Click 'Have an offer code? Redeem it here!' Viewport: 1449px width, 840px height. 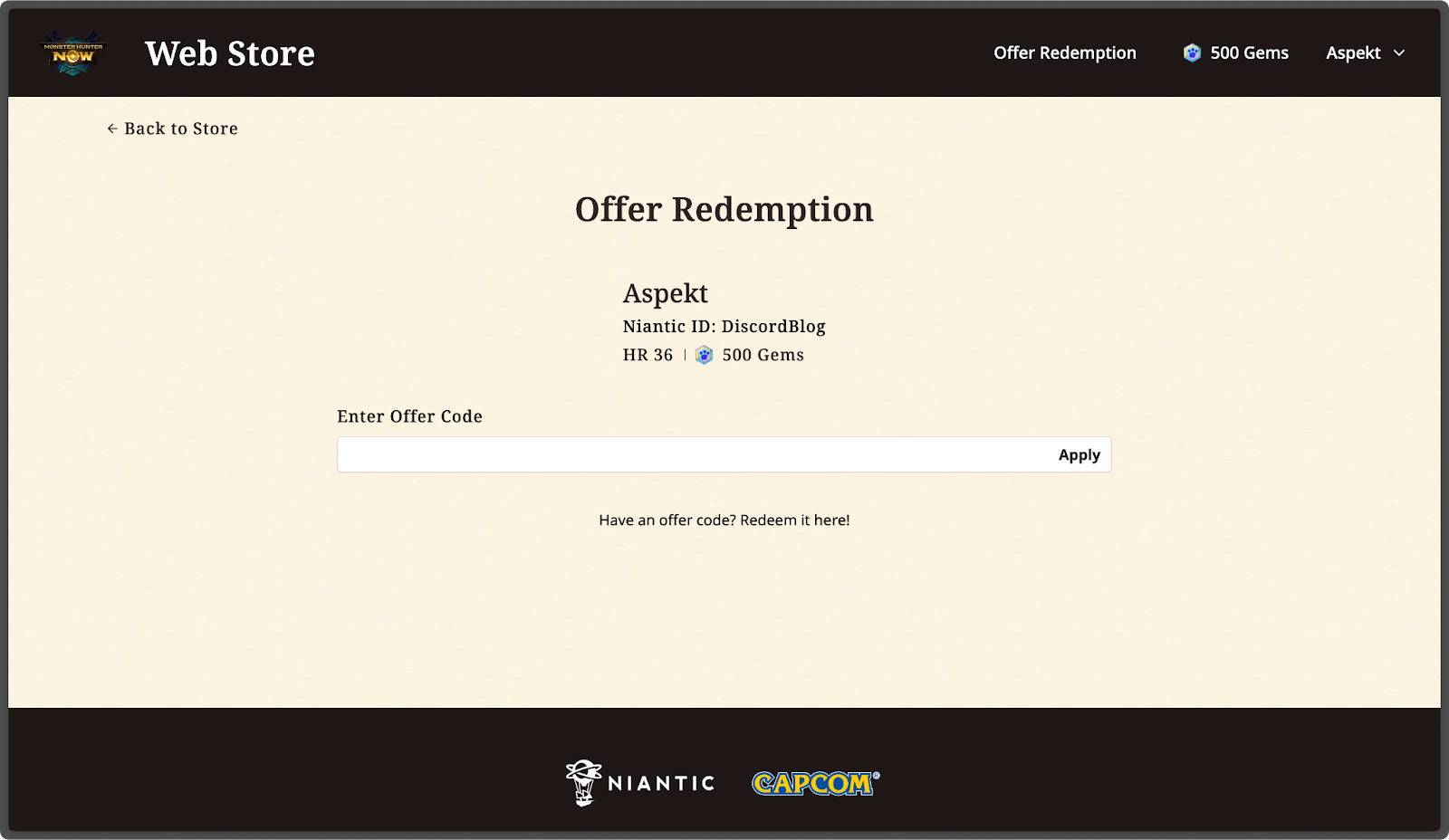tap(724, 520)
